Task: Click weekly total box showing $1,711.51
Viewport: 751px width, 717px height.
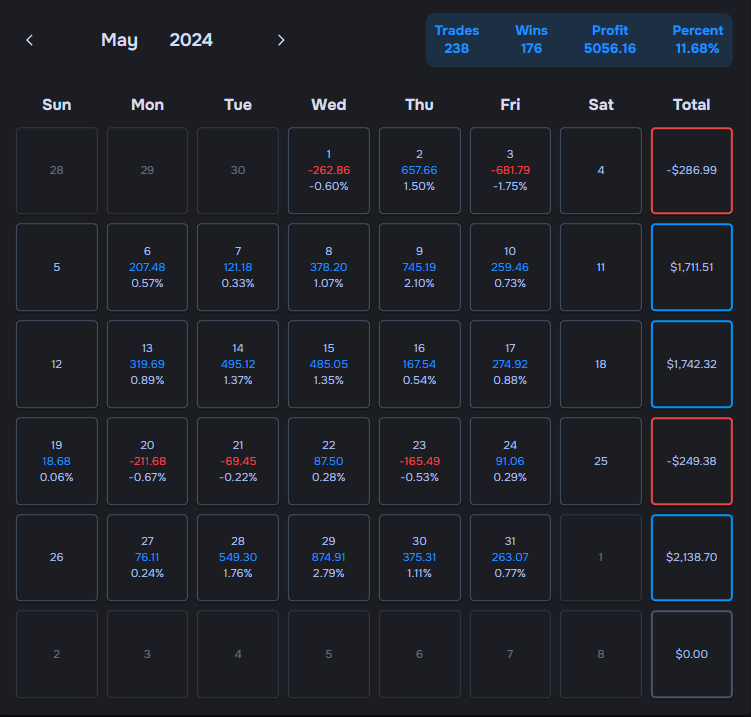Action: click(691, 267)
